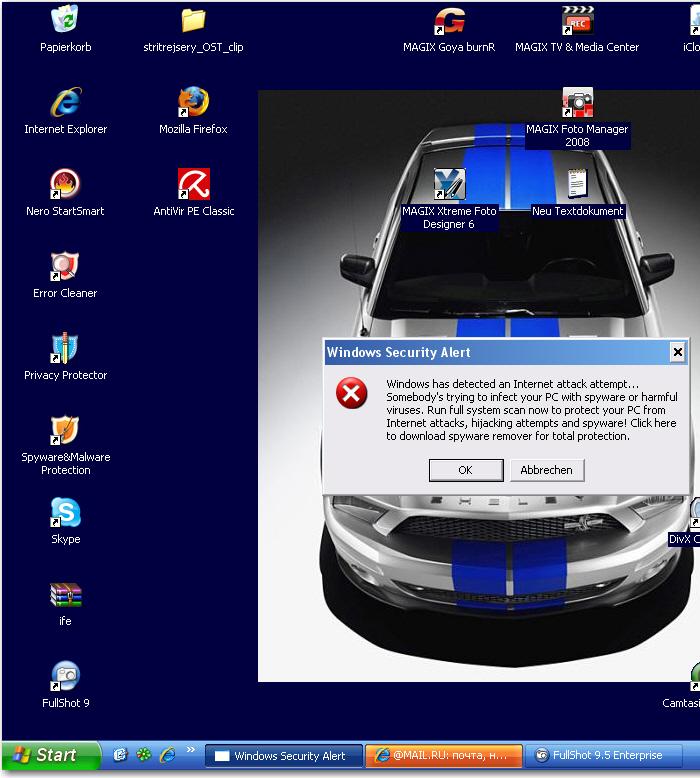Launch MAGIX Goya burnR shortcut
700x778 pixels.
[449, 21]
